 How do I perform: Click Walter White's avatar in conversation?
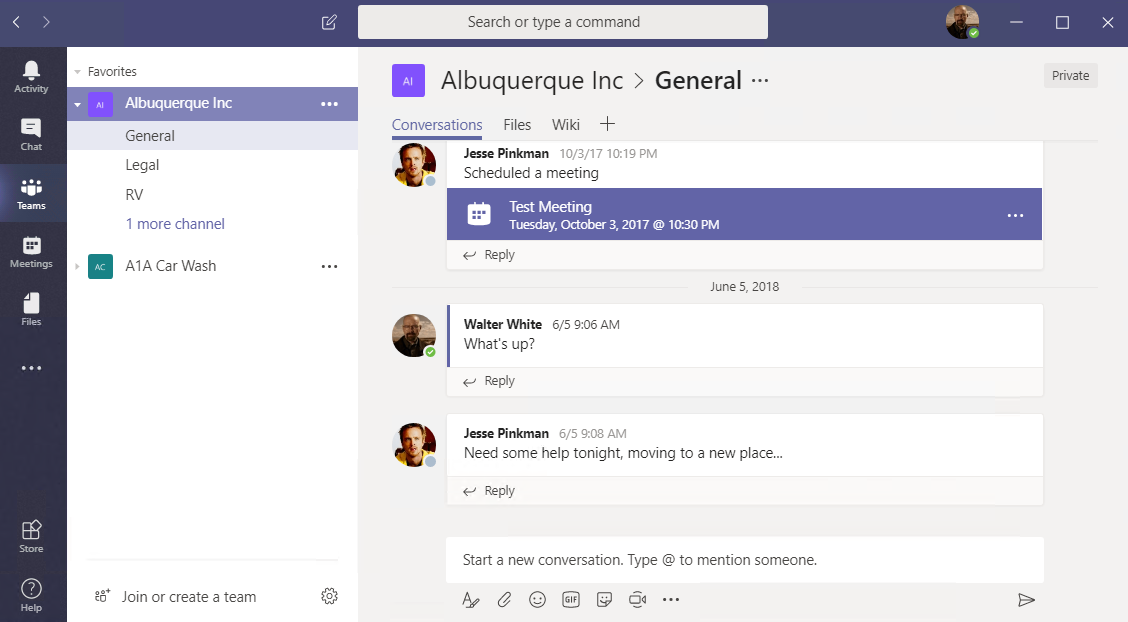point(414,335)
